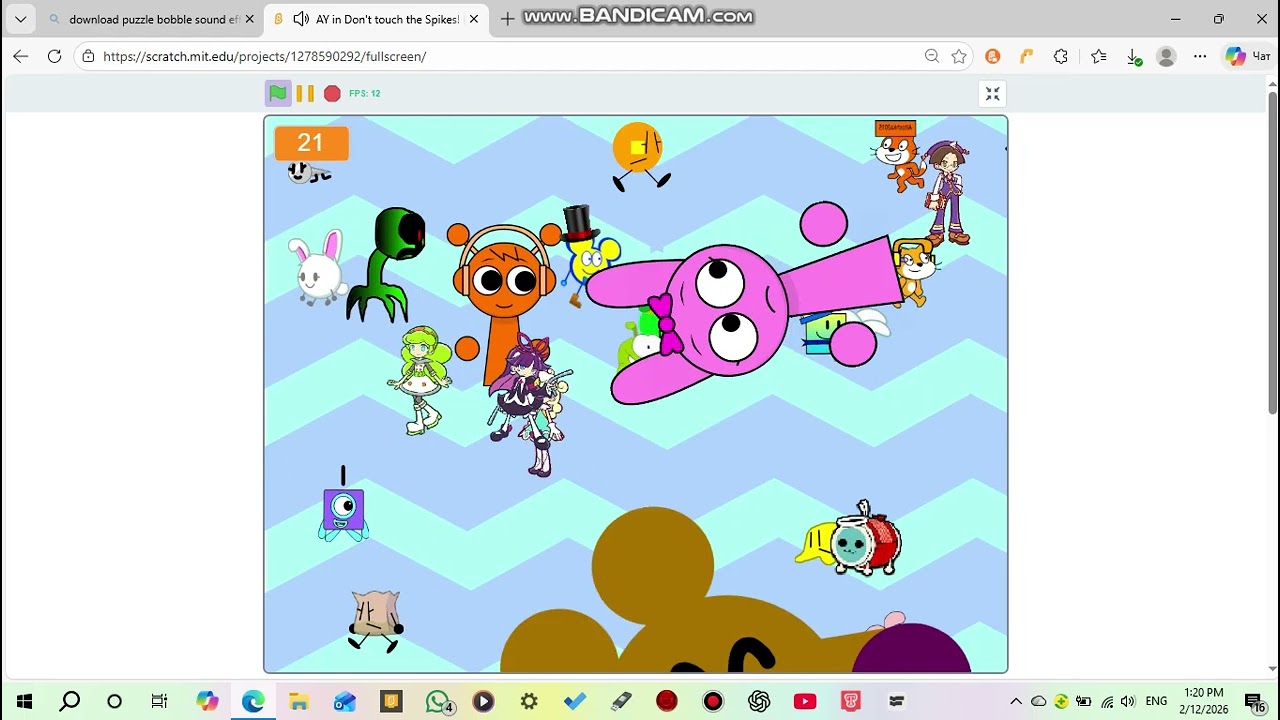Open the orange extension icon in toolbar

[x=993, y=56]
